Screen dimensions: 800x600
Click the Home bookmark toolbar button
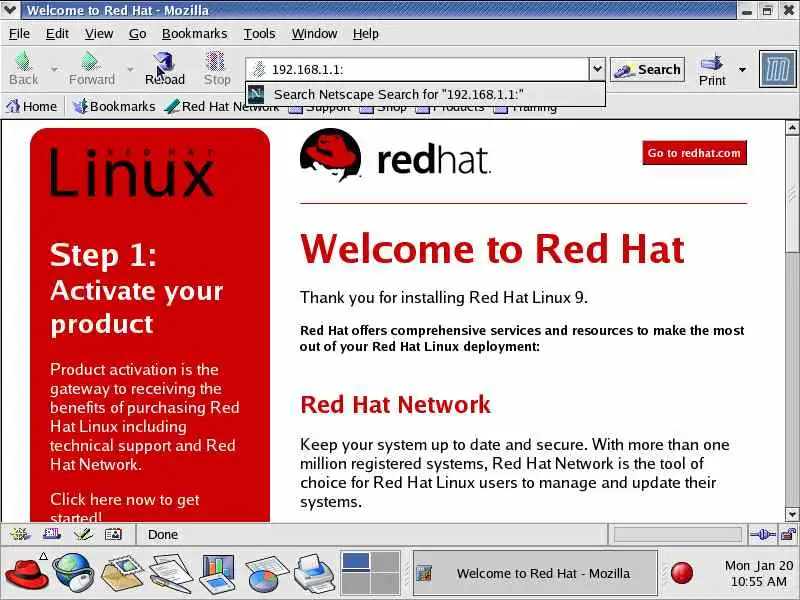tap(32, 107)
